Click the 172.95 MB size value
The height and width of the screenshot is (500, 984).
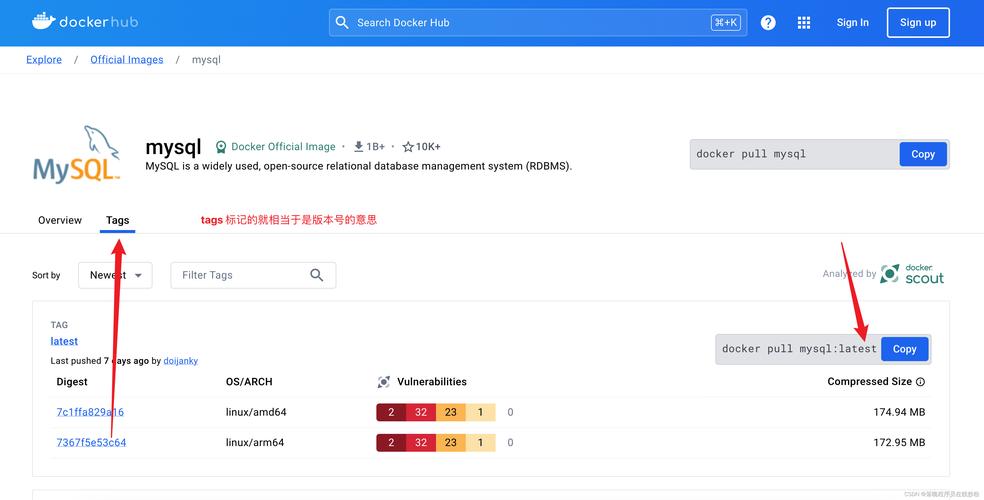point(899,442)
